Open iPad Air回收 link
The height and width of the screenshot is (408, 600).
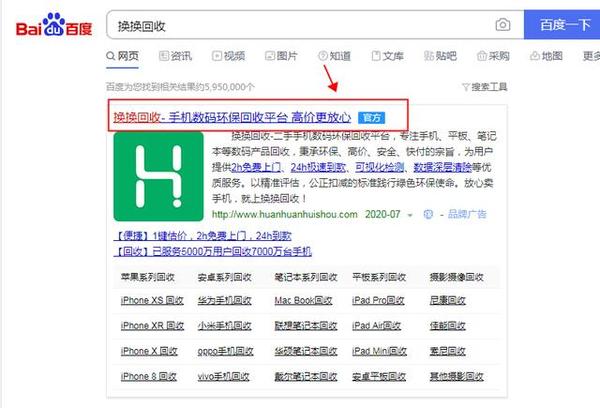377,326
